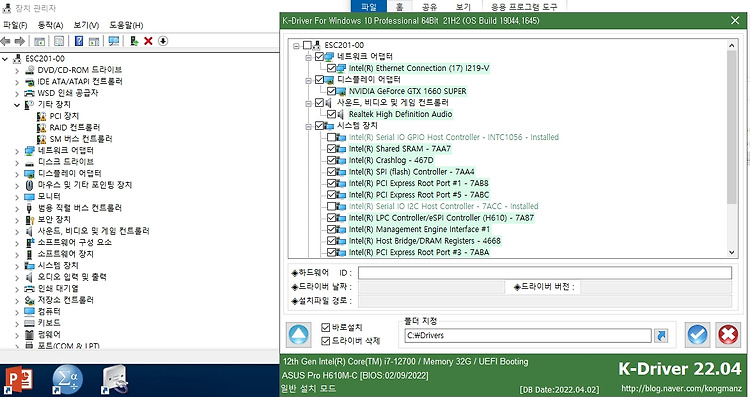Collapse 사운드, 비디오 및 게임 컨트롤러 in K-Driver
Screen dimensions: 750x397
(x=309, y=103)
